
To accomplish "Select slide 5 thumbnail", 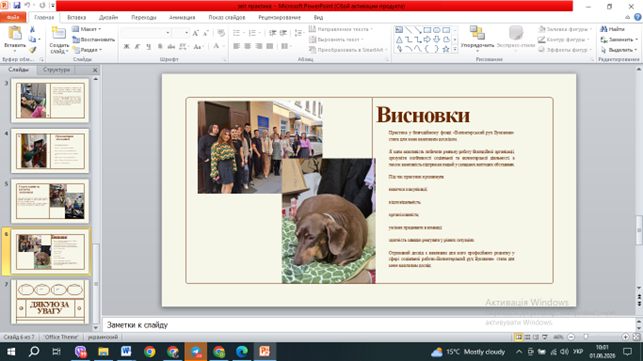I will coord(50,201).
